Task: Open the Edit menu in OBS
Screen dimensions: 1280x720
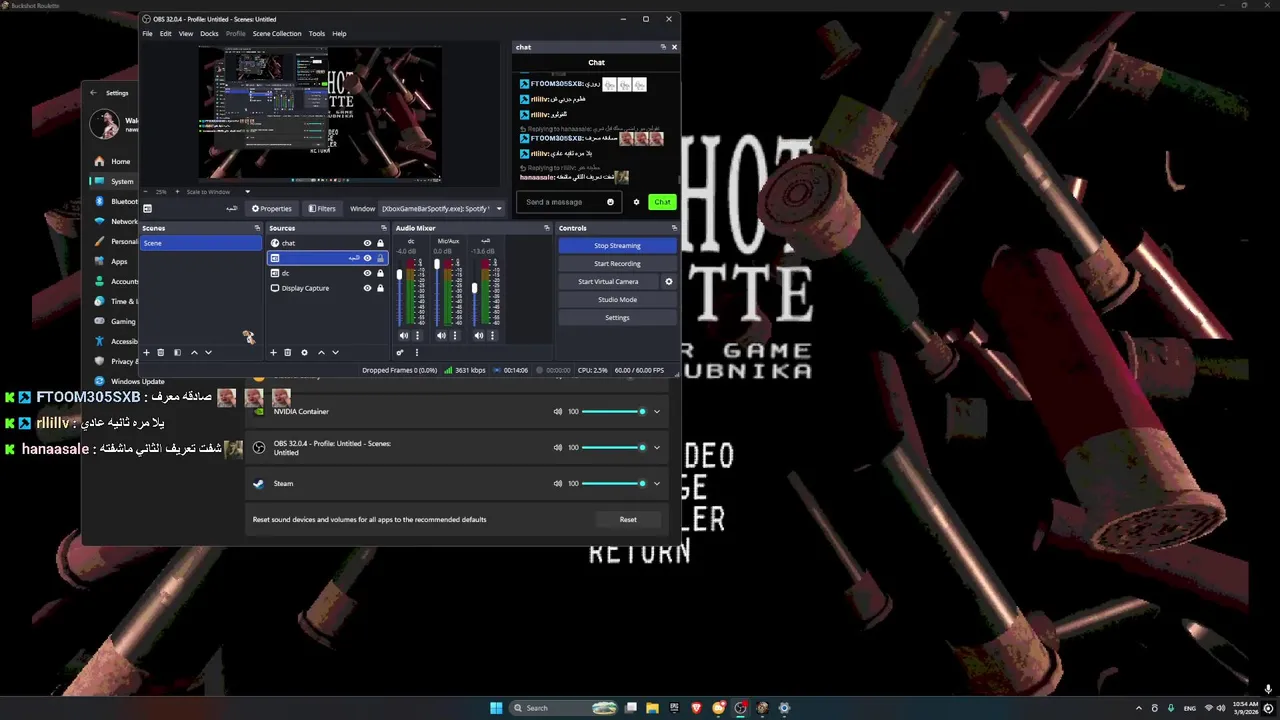Action: [165, 34]
